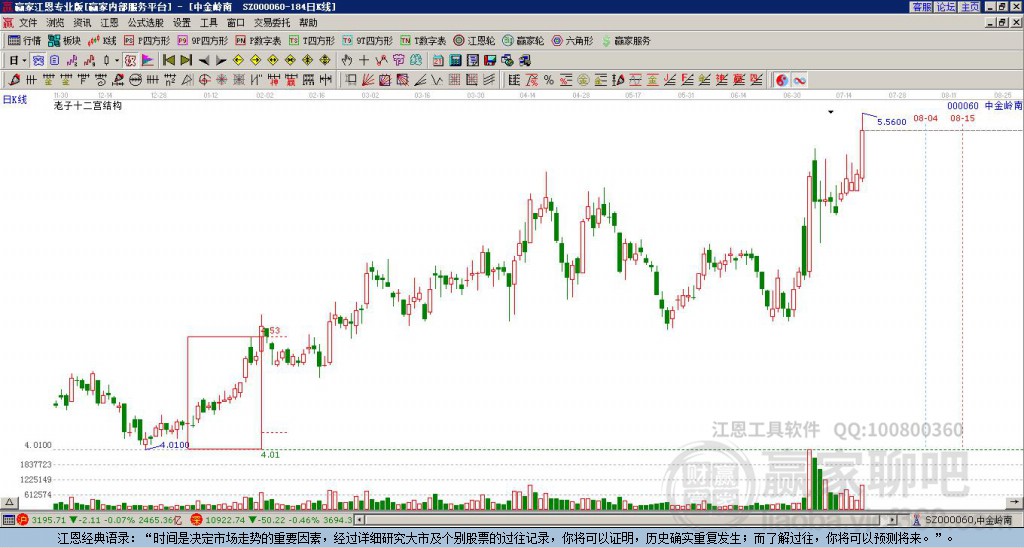Click the 老子十二宫结构 label
This screenshot has height=548, width=1024.
[x=88, y=105]
